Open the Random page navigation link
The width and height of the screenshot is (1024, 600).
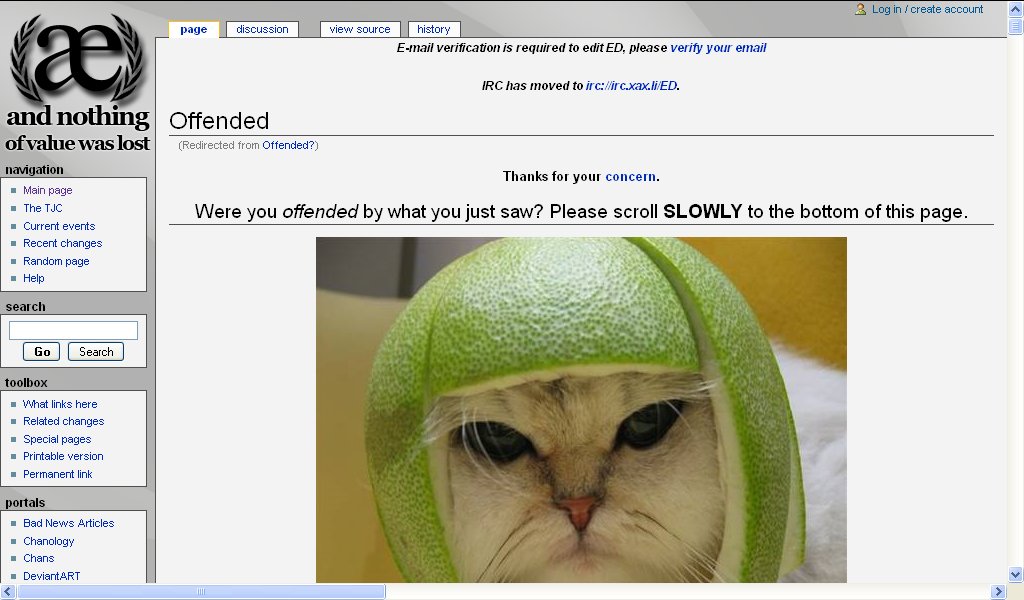click(x=56, y=261)
